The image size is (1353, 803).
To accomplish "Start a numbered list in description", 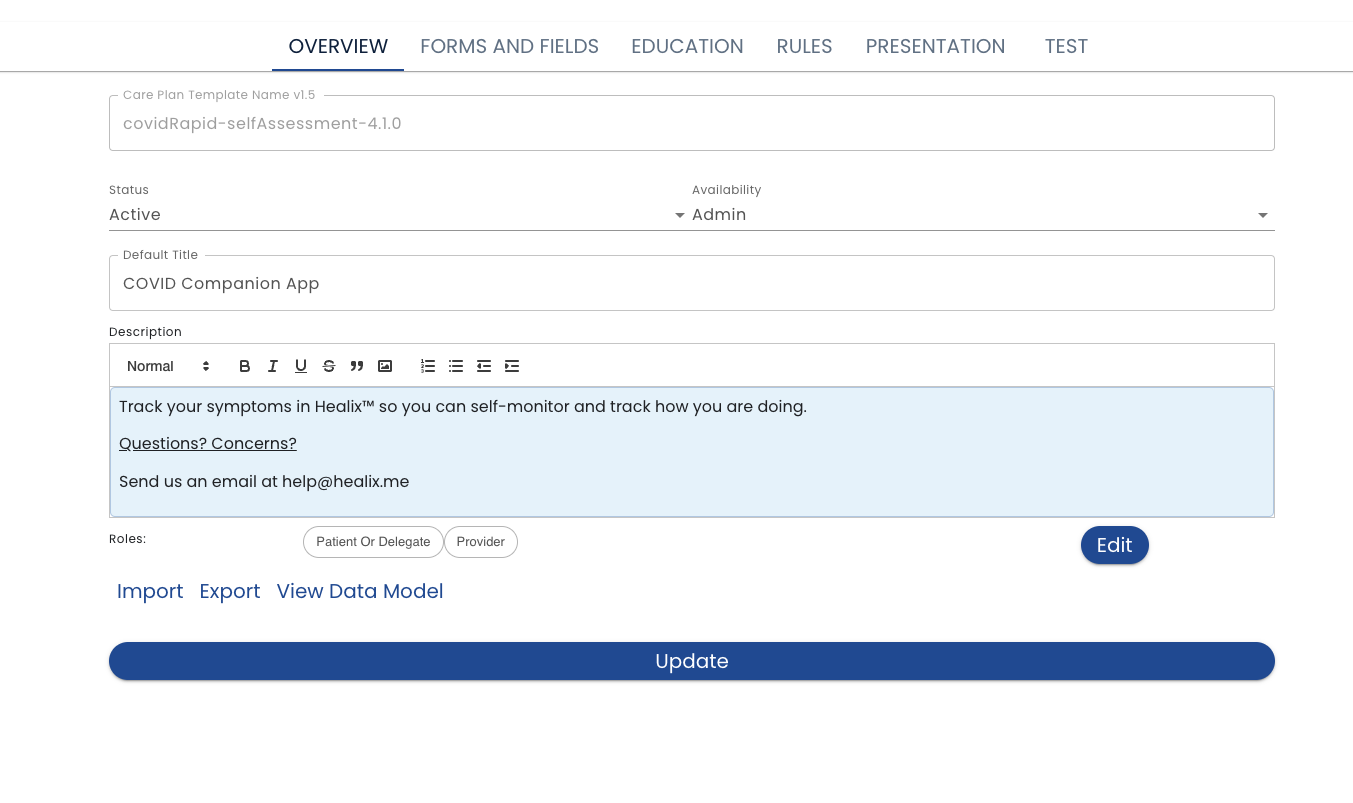I will 428,366.
